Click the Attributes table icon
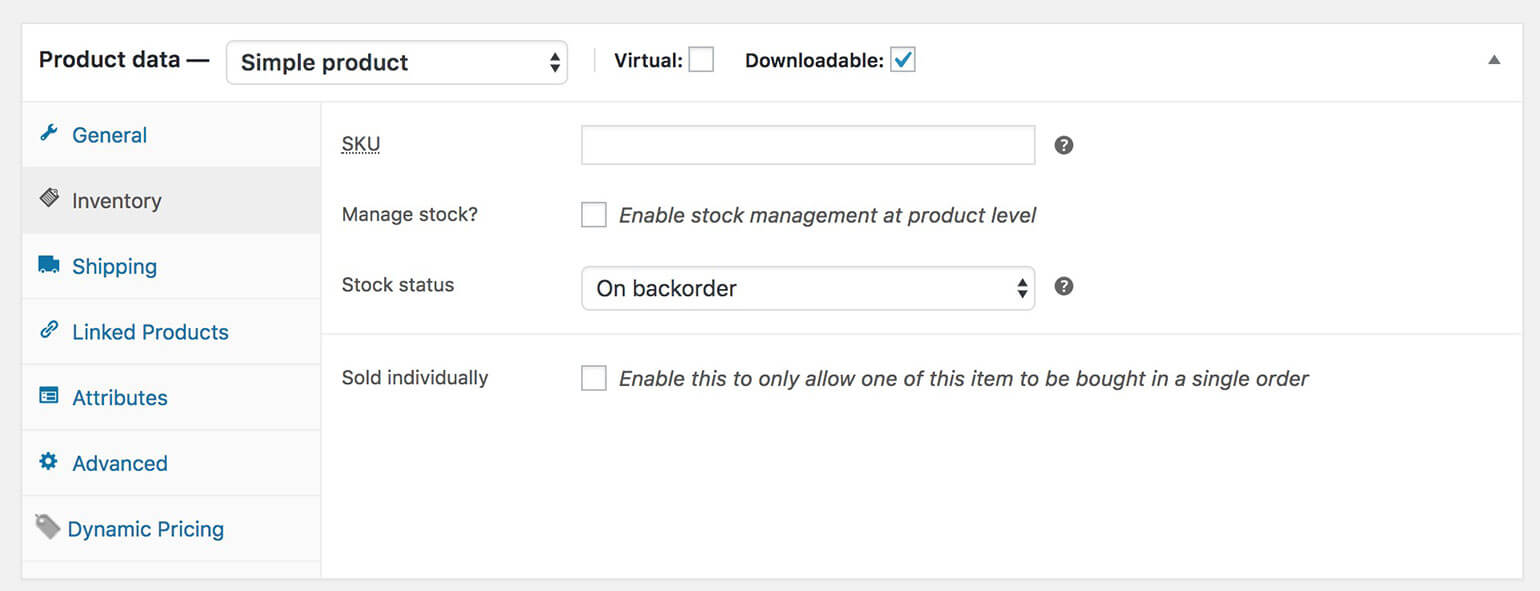 [x=48, y=396]
